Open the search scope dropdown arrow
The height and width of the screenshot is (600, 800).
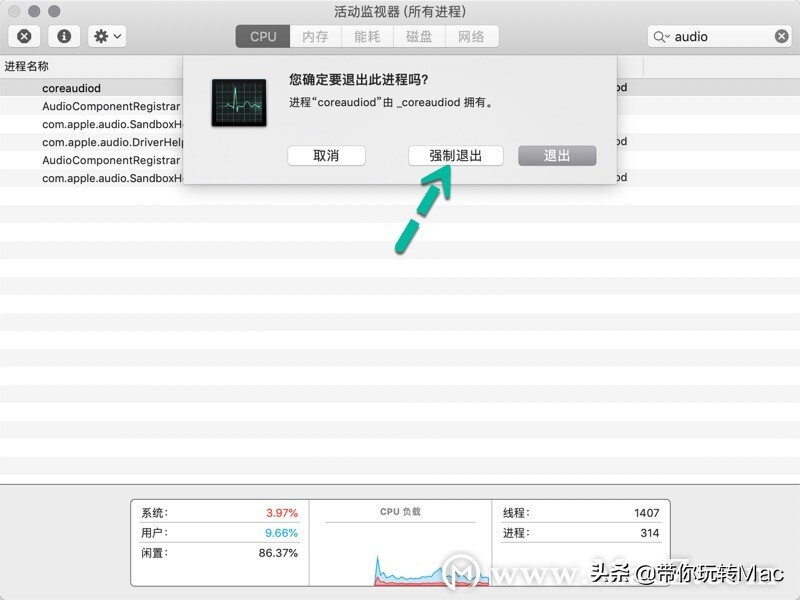[x=670, y=36]
